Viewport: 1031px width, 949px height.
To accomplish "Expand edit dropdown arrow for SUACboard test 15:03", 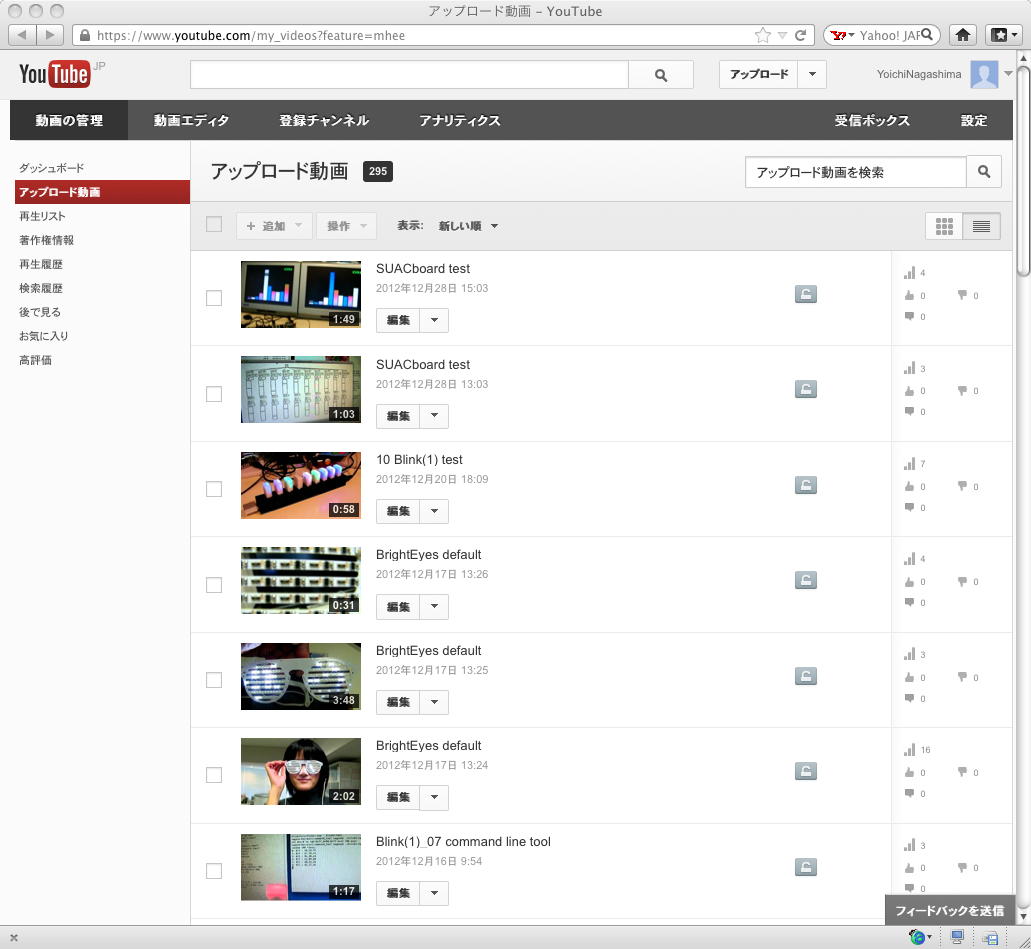I will click(434, 320).
